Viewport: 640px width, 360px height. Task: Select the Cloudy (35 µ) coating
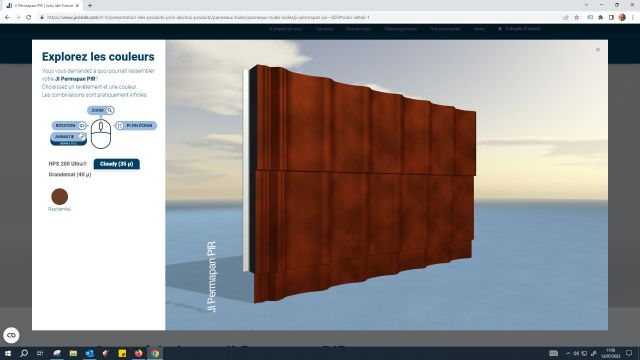[117, 164]
